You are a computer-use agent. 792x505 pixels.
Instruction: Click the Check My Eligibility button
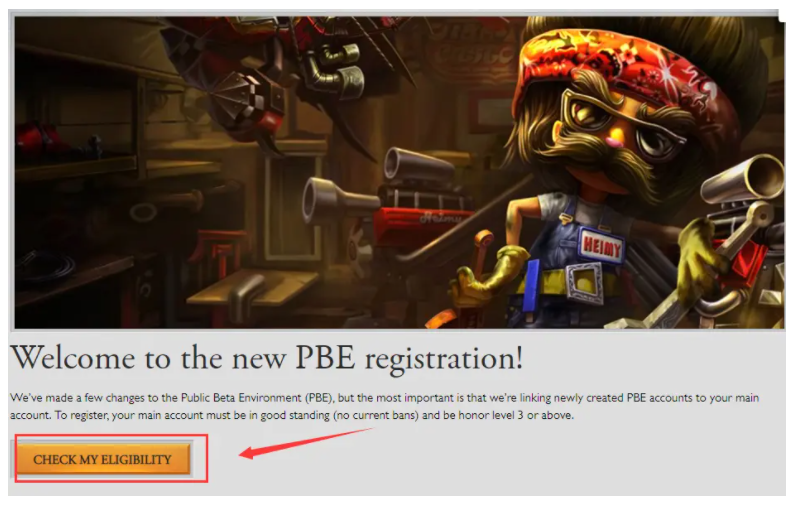(x=104, y=459)
